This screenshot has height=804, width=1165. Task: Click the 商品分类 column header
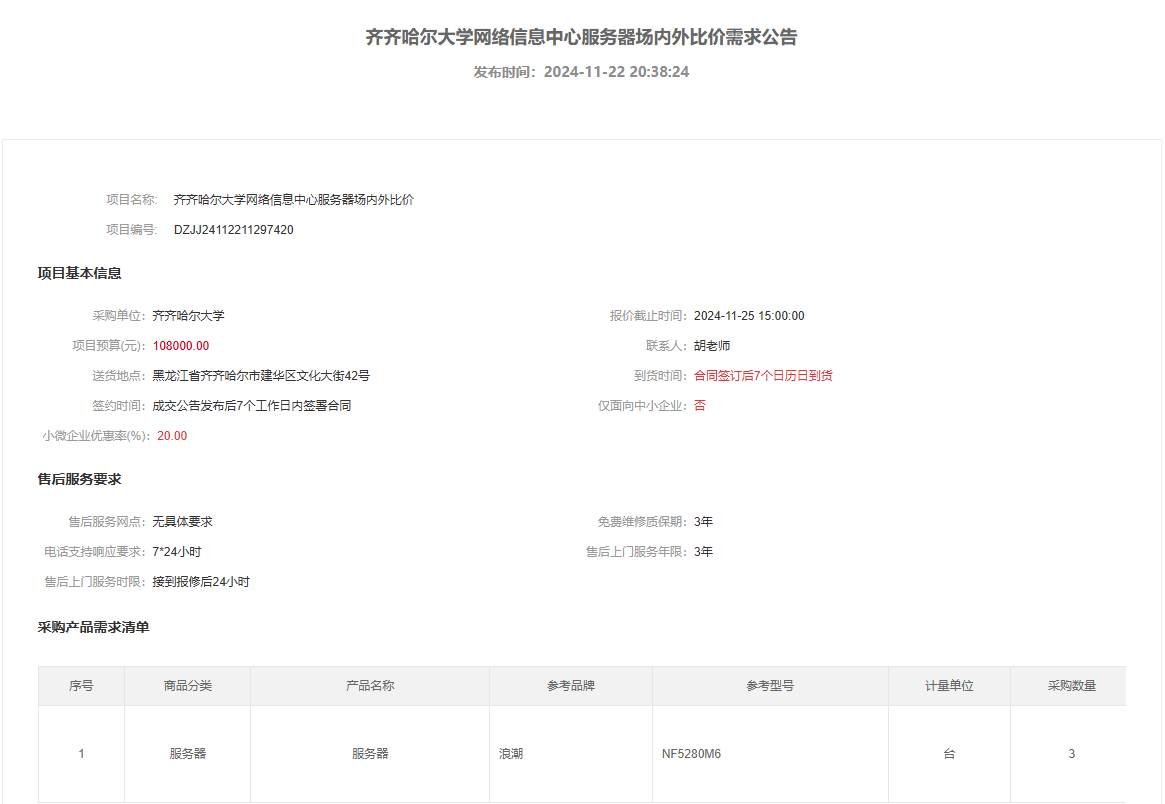point(188,686)
